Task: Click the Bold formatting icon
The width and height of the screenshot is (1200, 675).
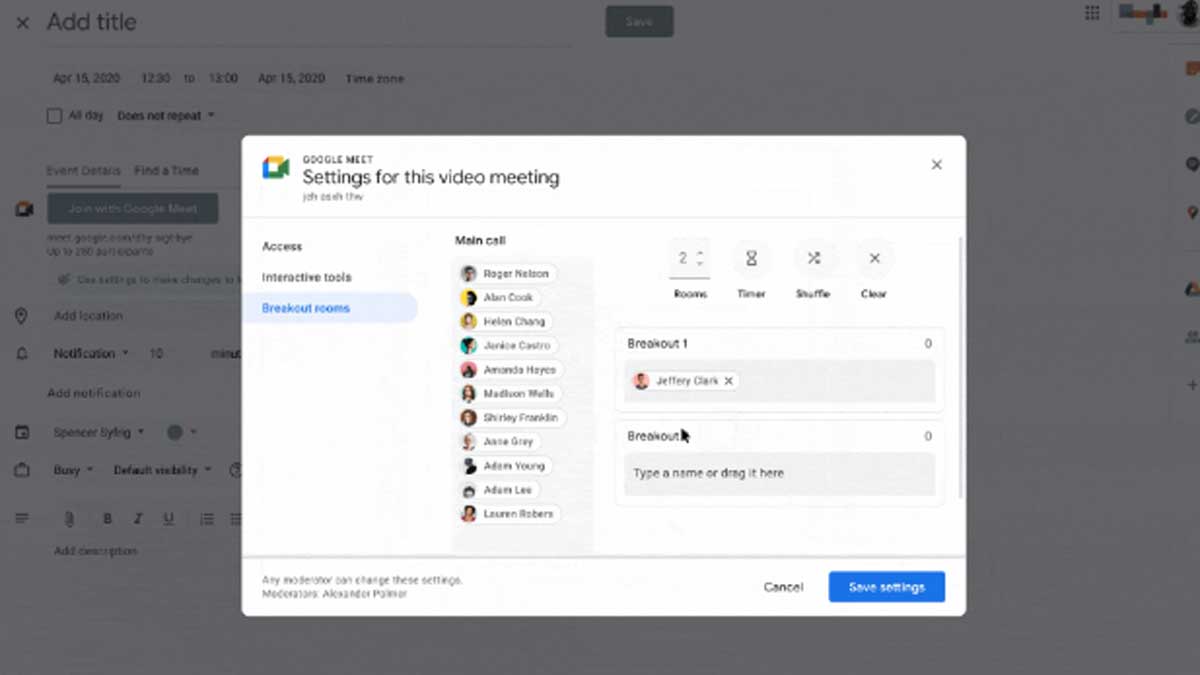Action: point(107,519)
